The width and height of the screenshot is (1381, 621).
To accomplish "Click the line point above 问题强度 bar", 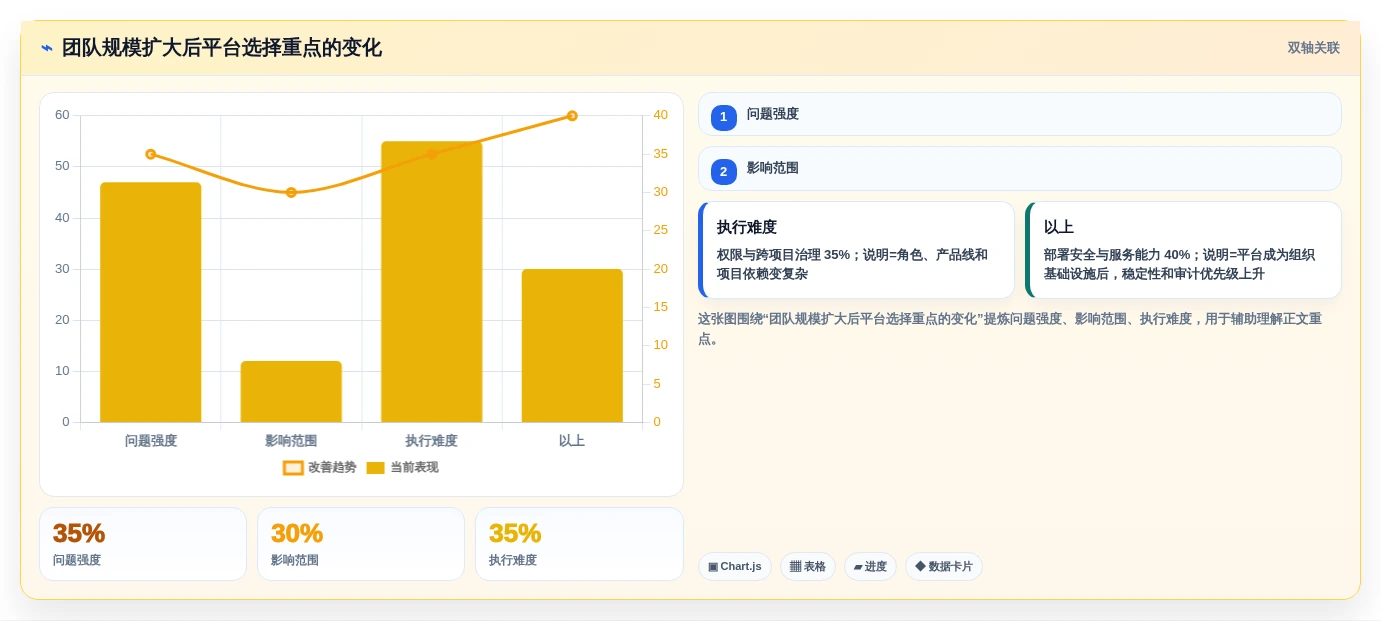I will pyautogui.click(x=151, y=154).
